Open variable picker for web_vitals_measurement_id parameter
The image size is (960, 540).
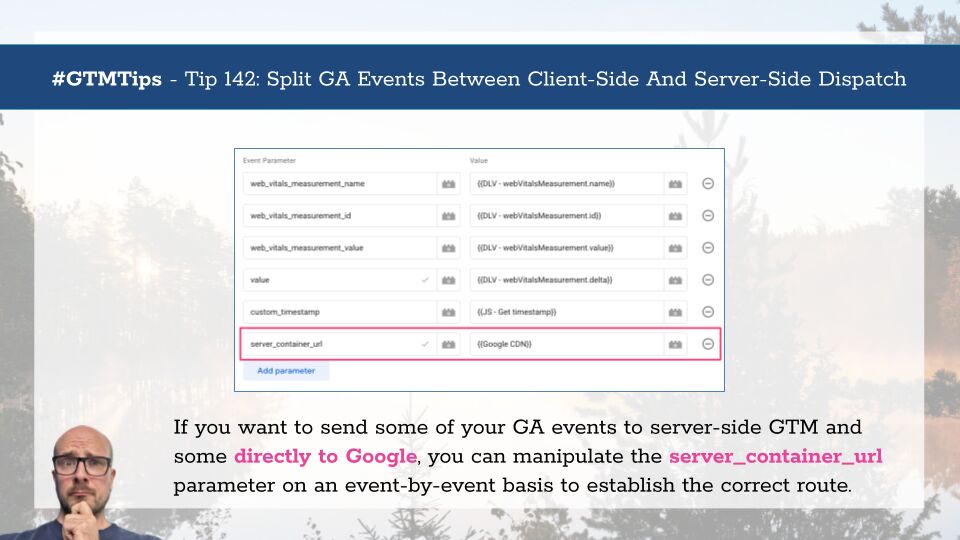[x=449, y=216]
